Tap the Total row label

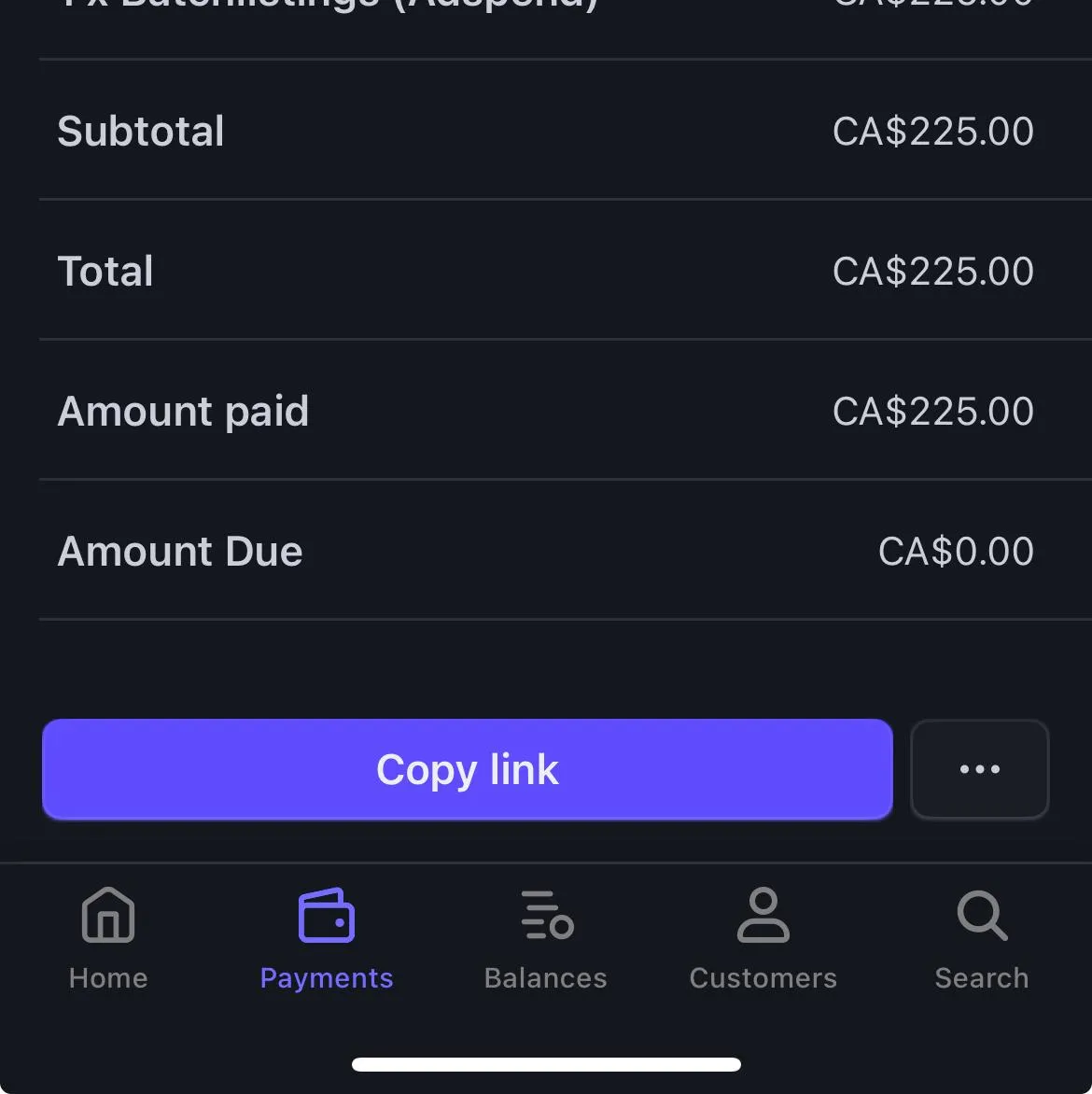(105, 271)
